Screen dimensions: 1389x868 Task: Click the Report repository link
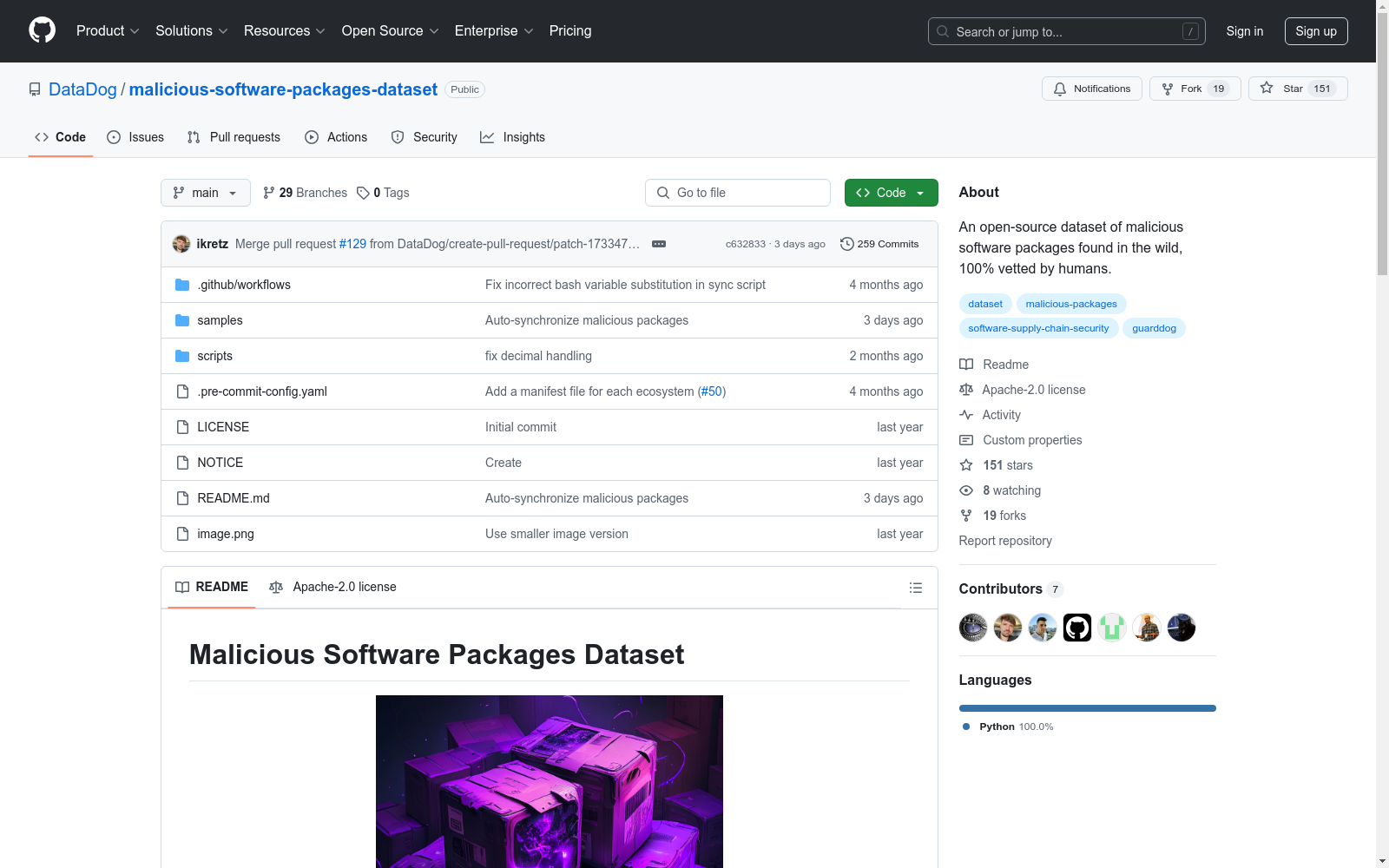[1005, 541]
